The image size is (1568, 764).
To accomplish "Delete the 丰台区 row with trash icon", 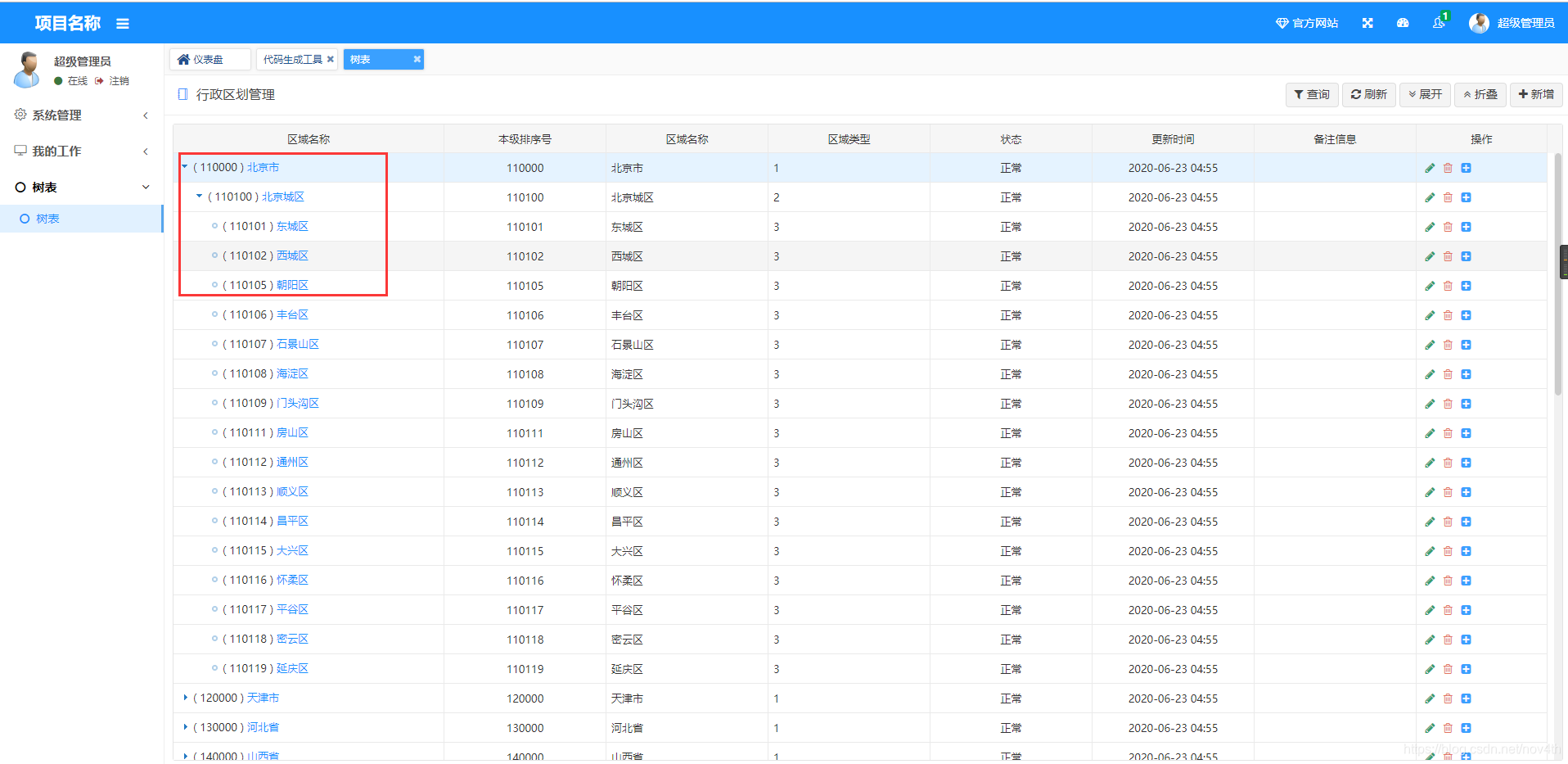I will [1448, 315].
